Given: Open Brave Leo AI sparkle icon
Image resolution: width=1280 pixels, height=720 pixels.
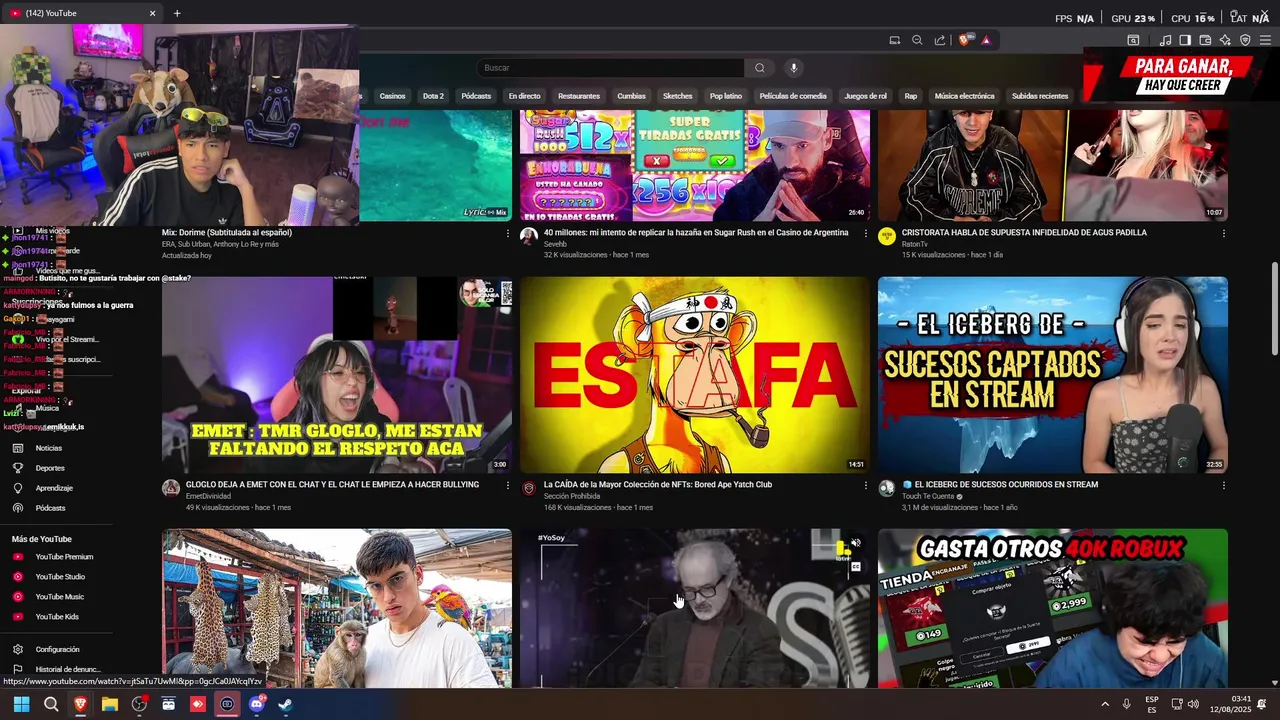Looking at the screenshot, I should [1225, 40].
